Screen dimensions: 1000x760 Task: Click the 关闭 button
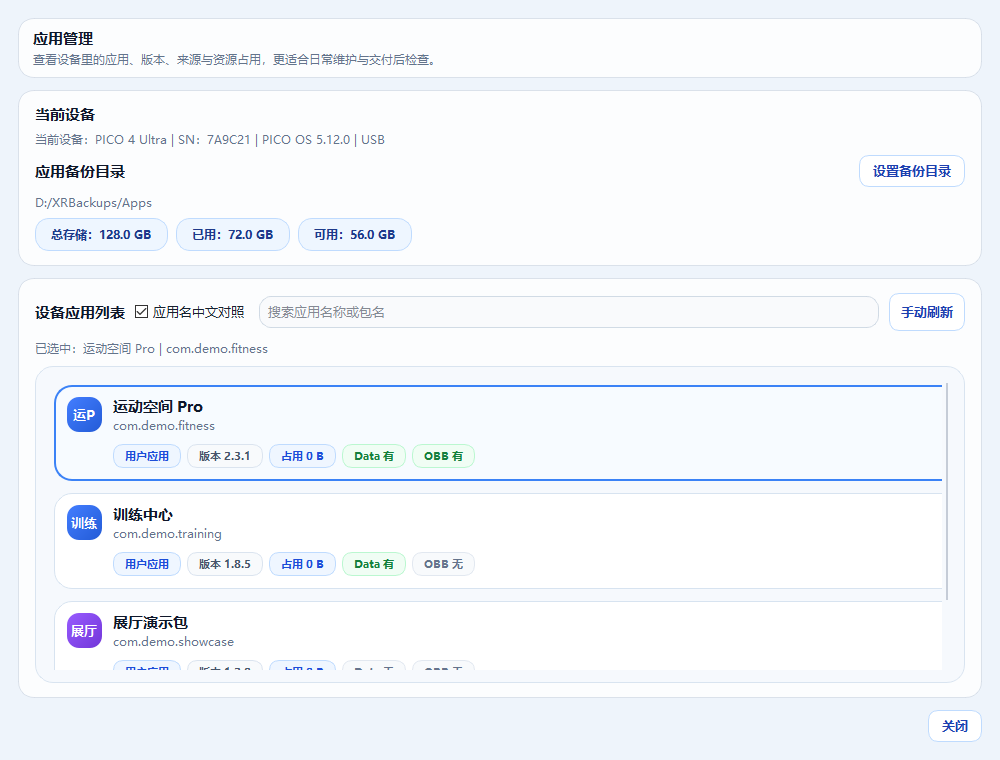954,726
